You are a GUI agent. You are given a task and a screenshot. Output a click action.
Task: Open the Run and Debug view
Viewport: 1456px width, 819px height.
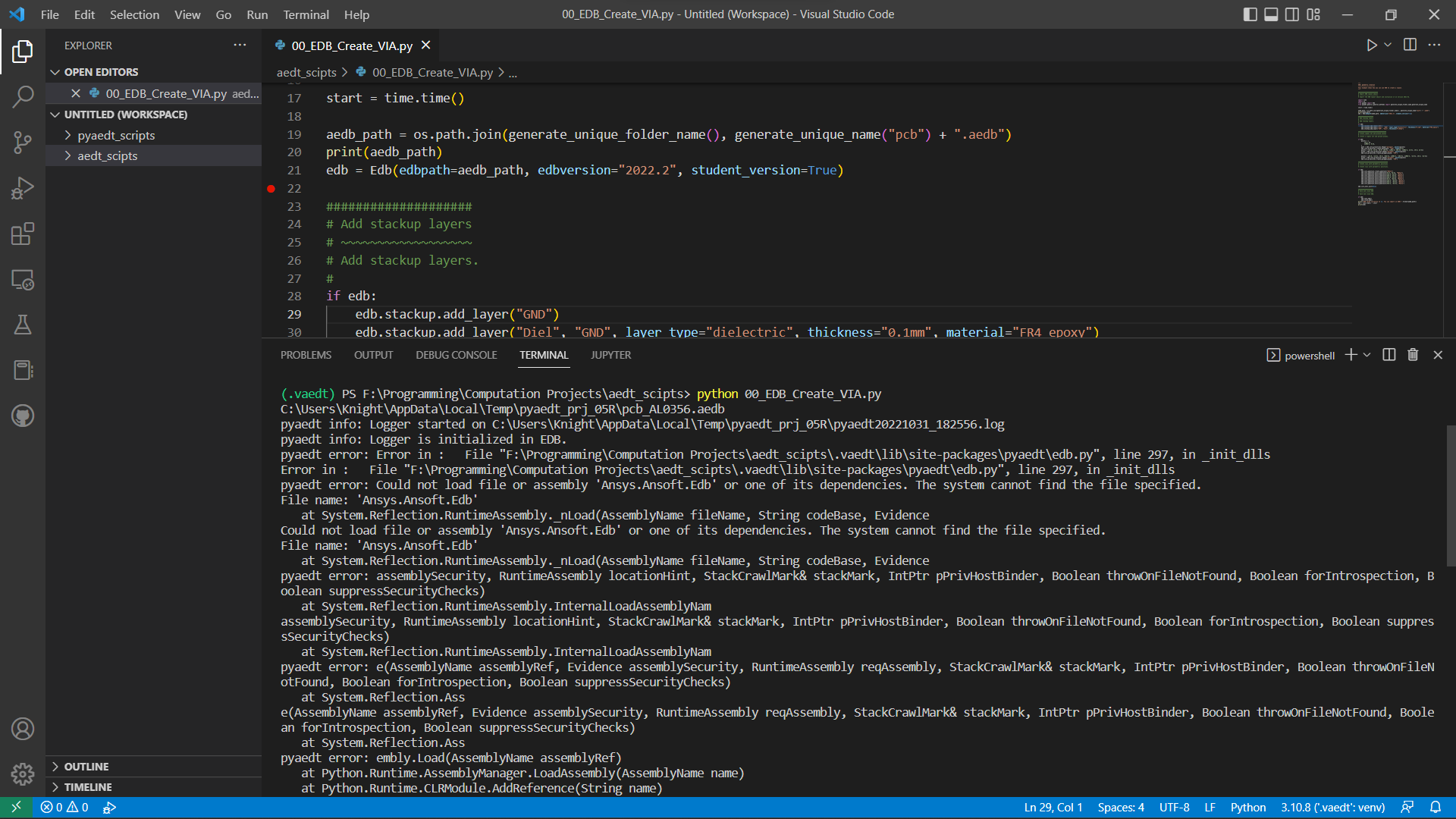(x=23, y=187)
